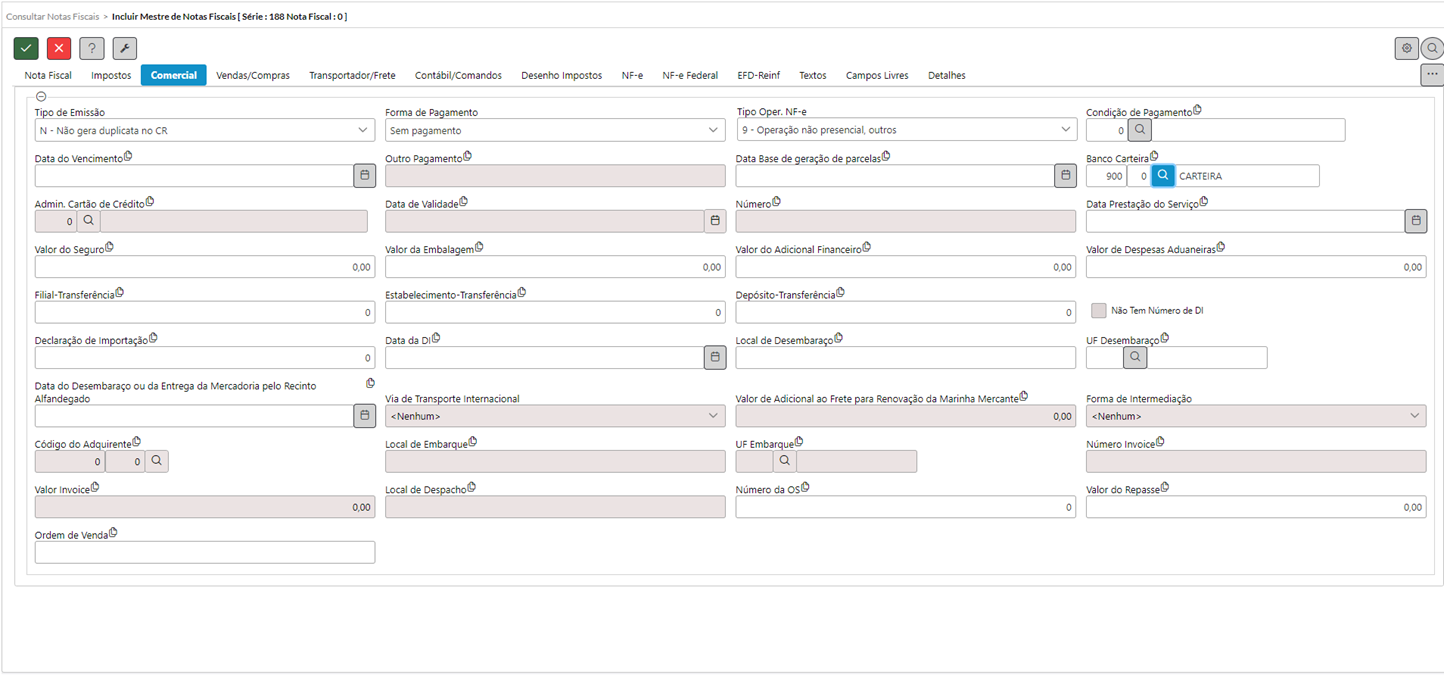Click the three-dots more tabs button
Viewport: 1444px width, 675px height.
[x=1432, y=74]
